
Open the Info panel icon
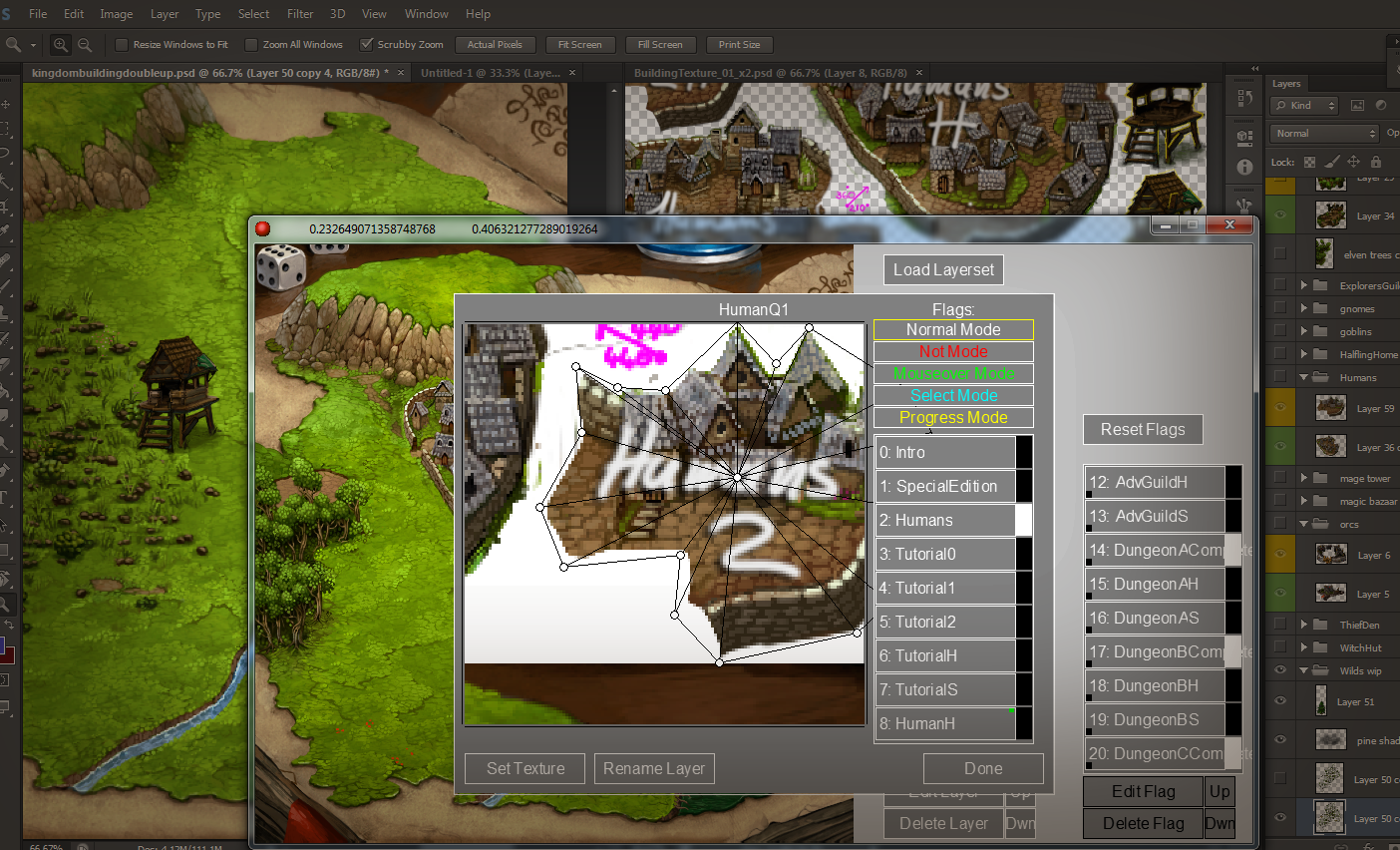click(1244, 168)
